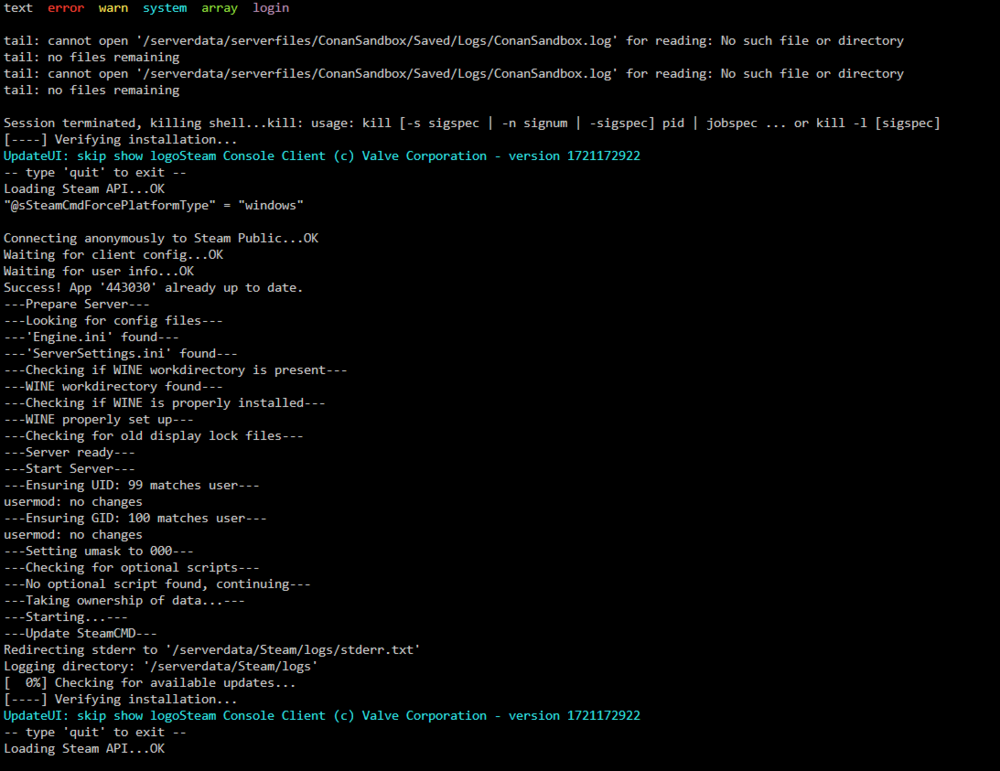1000x771 pixels.
Task: Click 'Waiting for client config...OK' line
Action: [114, 255]
